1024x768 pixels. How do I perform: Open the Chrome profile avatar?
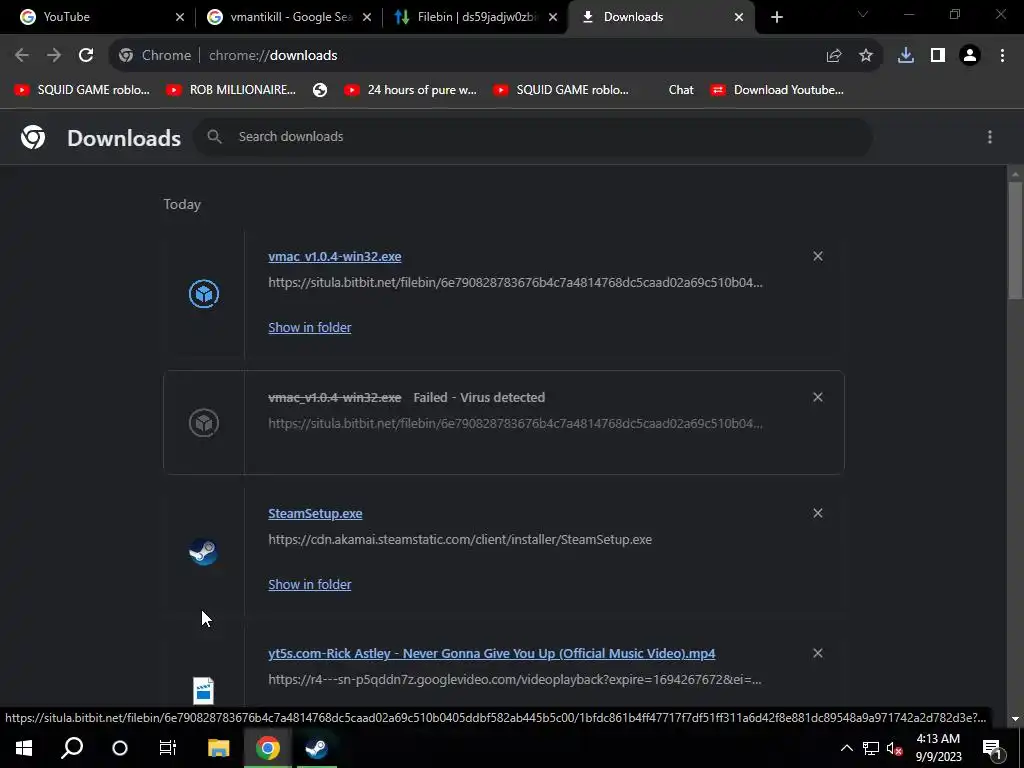[x=970, y=56]
